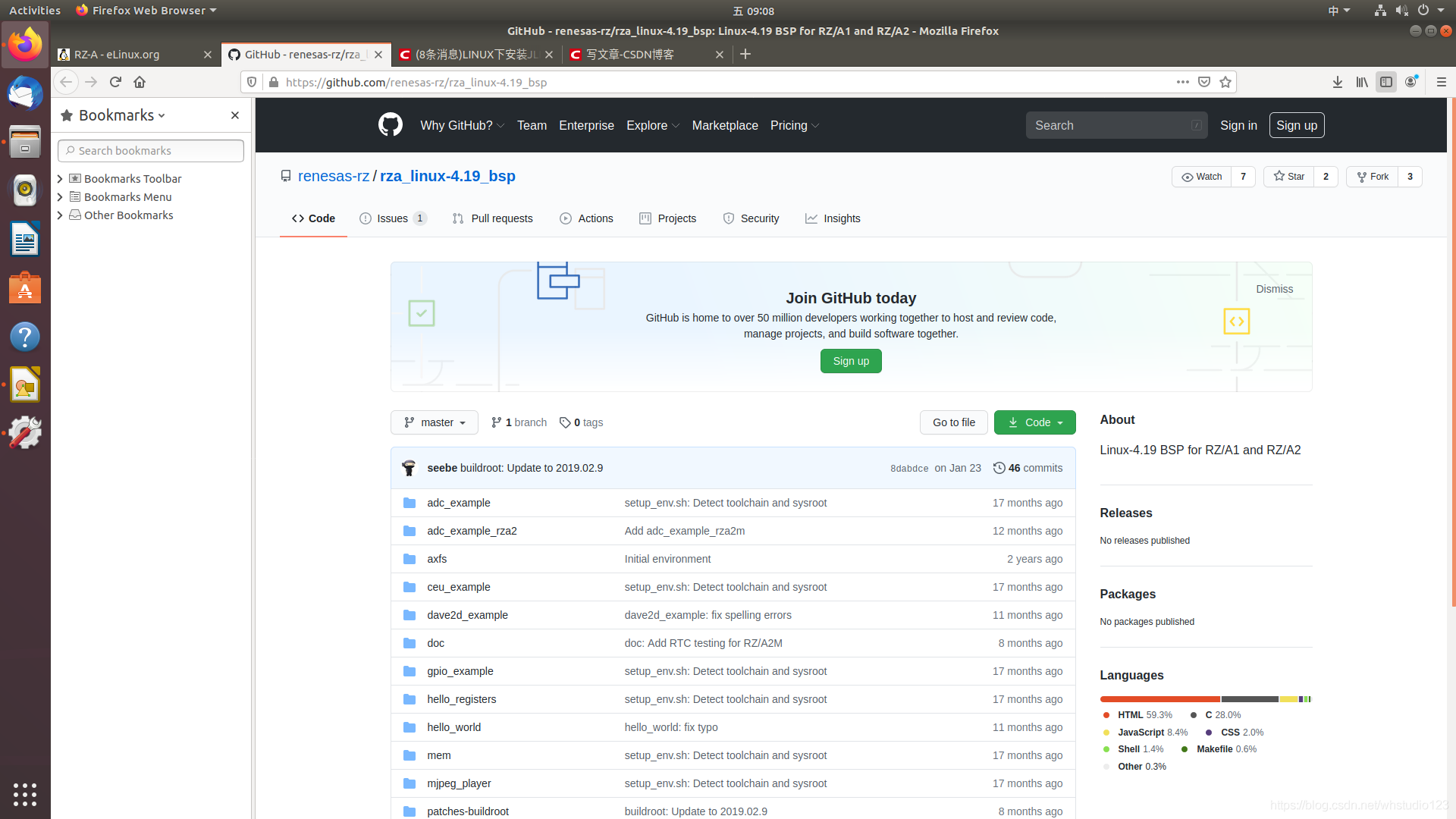Open the renesas-rz owner link
The image size is (1456, 819).
(334, 176)
